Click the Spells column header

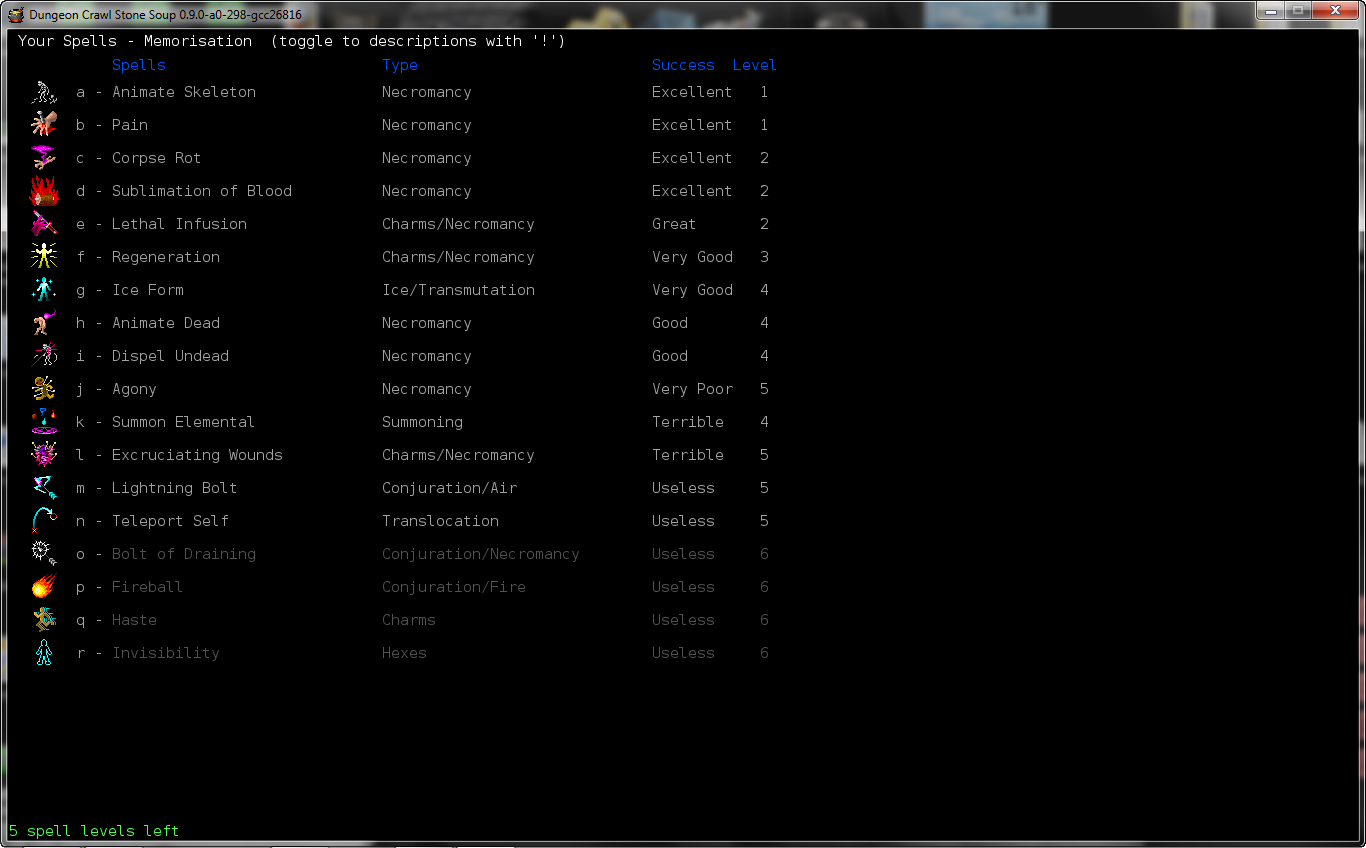(139, 65)
